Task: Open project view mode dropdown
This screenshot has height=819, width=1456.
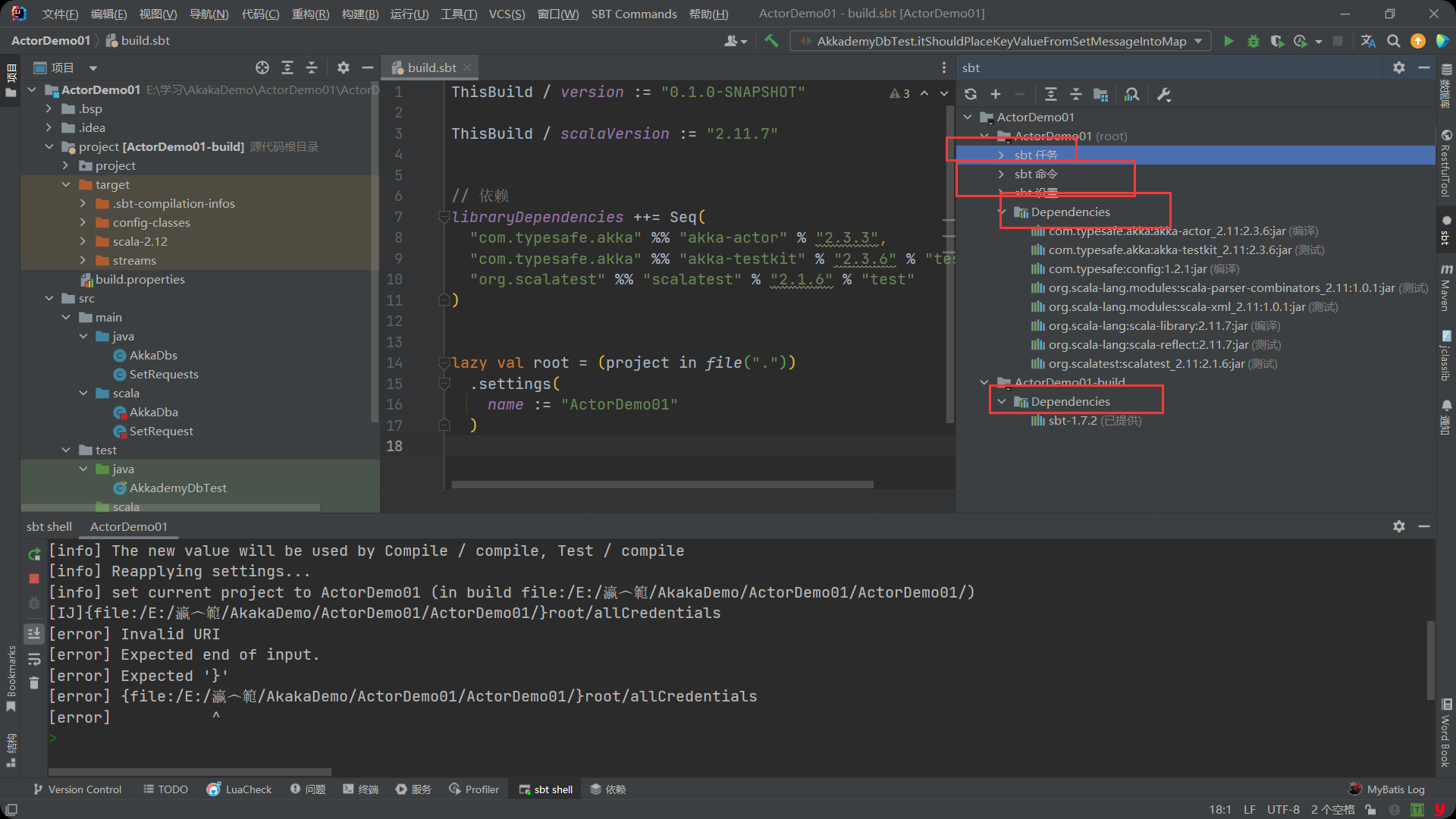Action: point(93,68)
